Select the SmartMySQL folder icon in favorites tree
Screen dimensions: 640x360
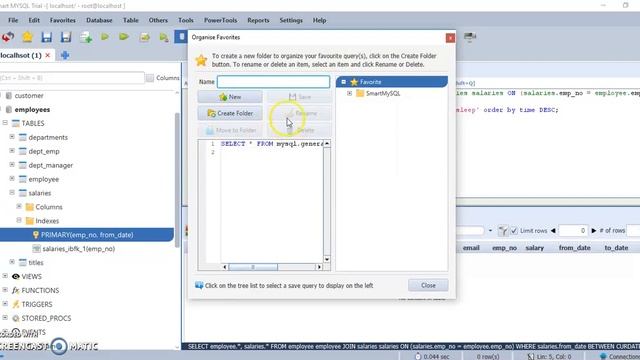coord(360,93)
